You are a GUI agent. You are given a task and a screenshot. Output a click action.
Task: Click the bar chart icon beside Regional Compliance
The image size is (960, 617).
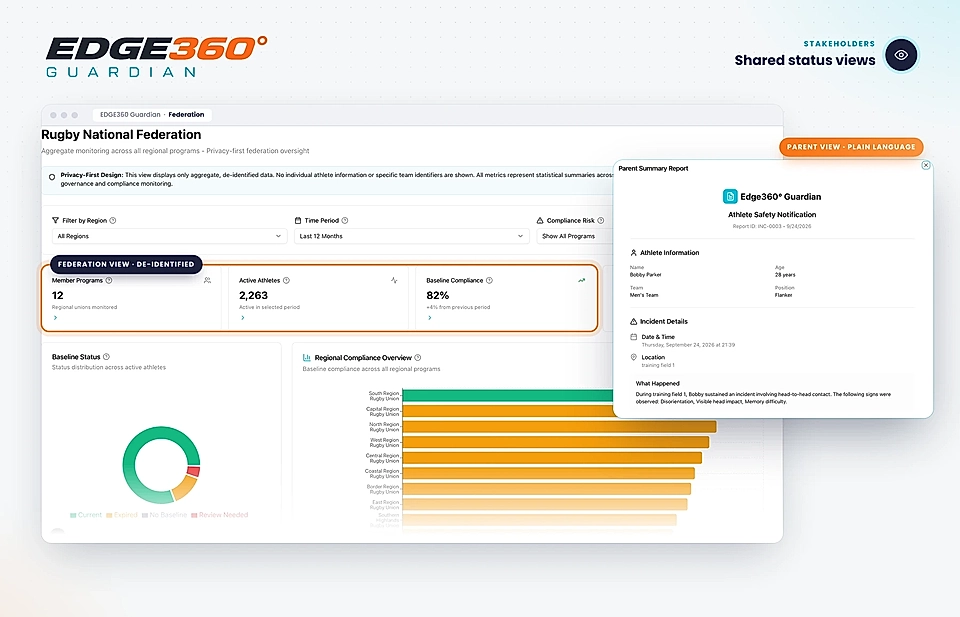pos(307,357)
